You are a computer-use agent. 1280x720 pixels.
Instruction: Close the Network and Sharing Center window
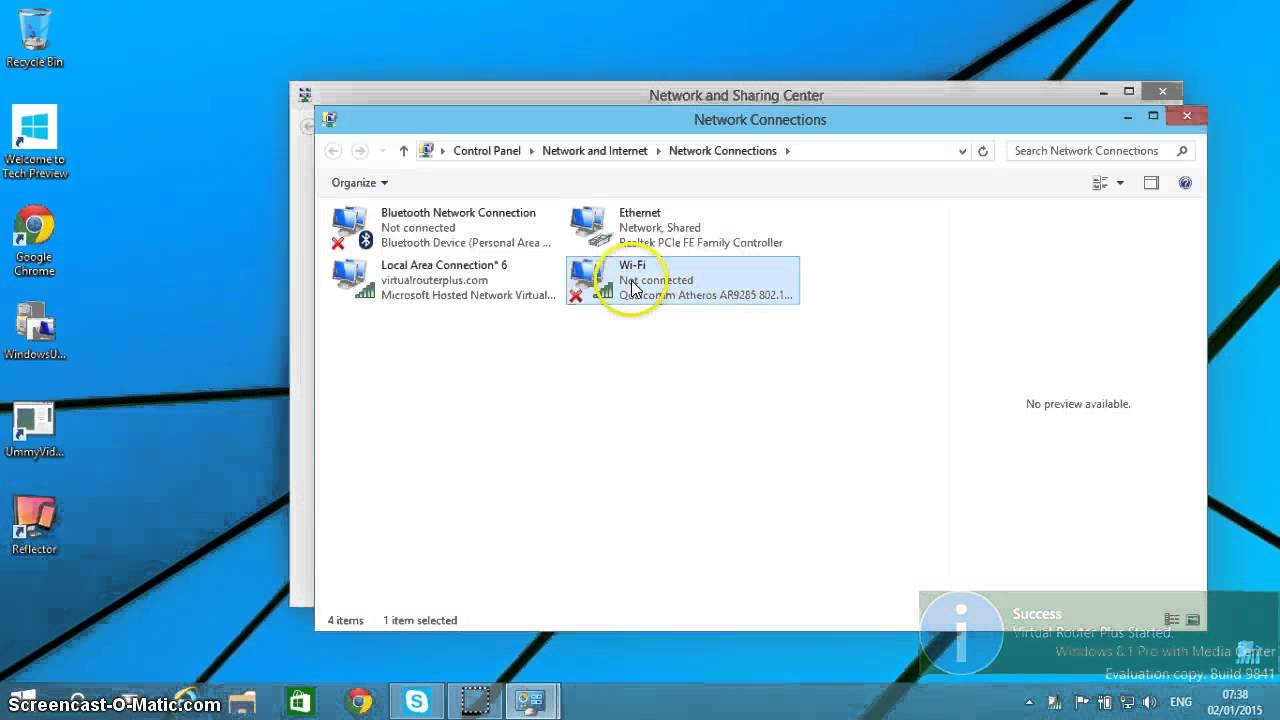[x=1162, y=92]
